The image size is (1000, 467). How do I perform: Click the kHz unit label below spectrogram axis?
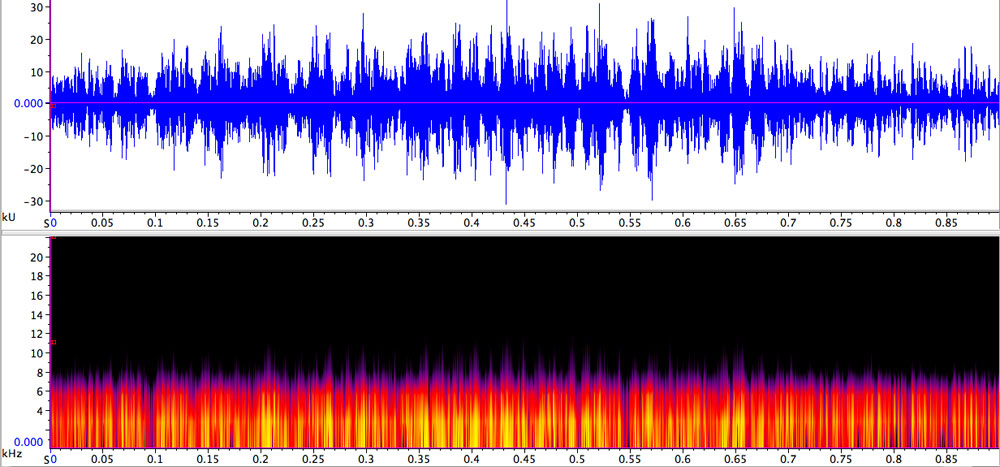point(11,453)
